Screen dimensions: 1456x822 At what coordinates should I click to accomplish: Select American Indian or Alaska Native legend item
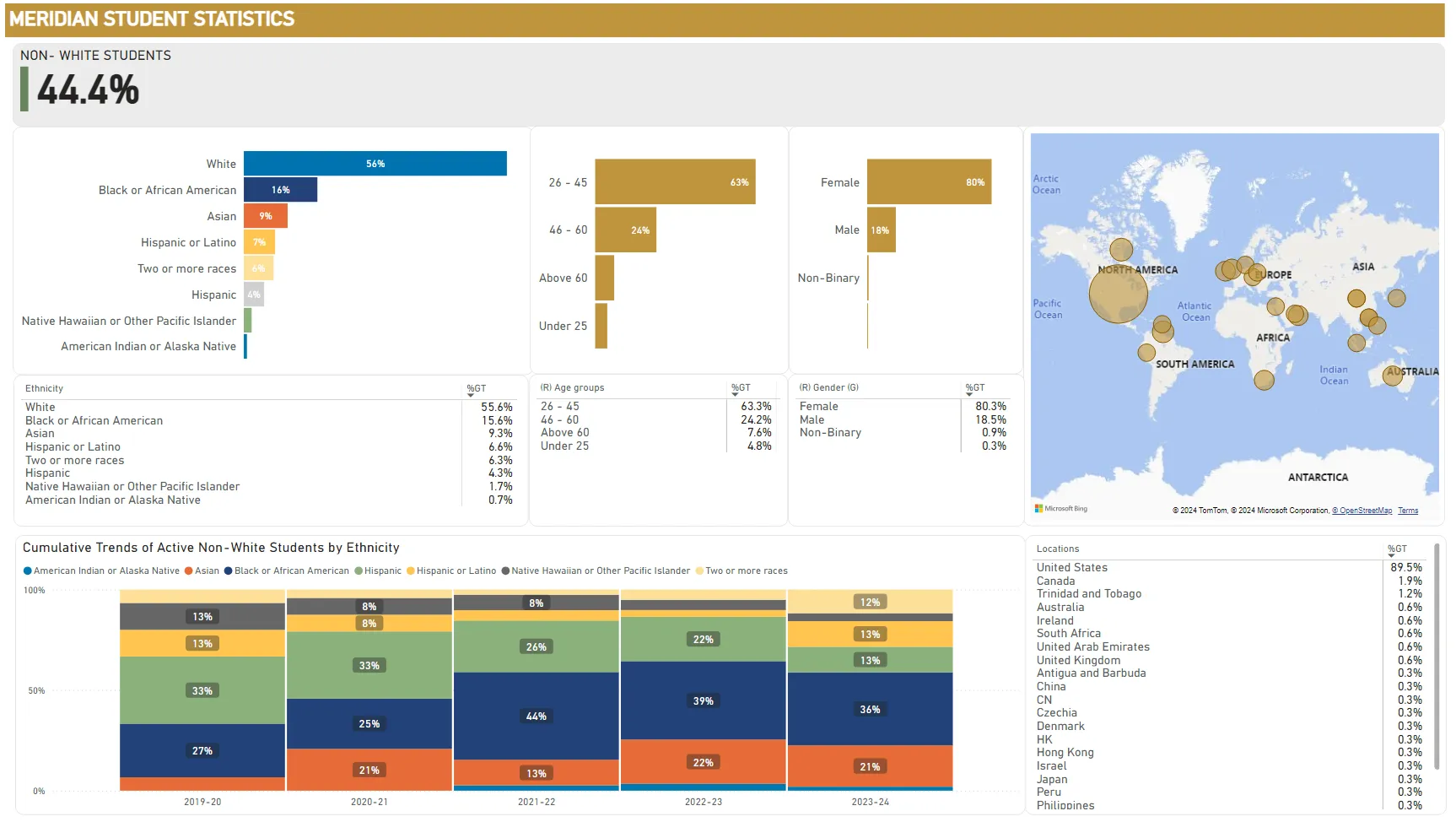click(101, 571)
